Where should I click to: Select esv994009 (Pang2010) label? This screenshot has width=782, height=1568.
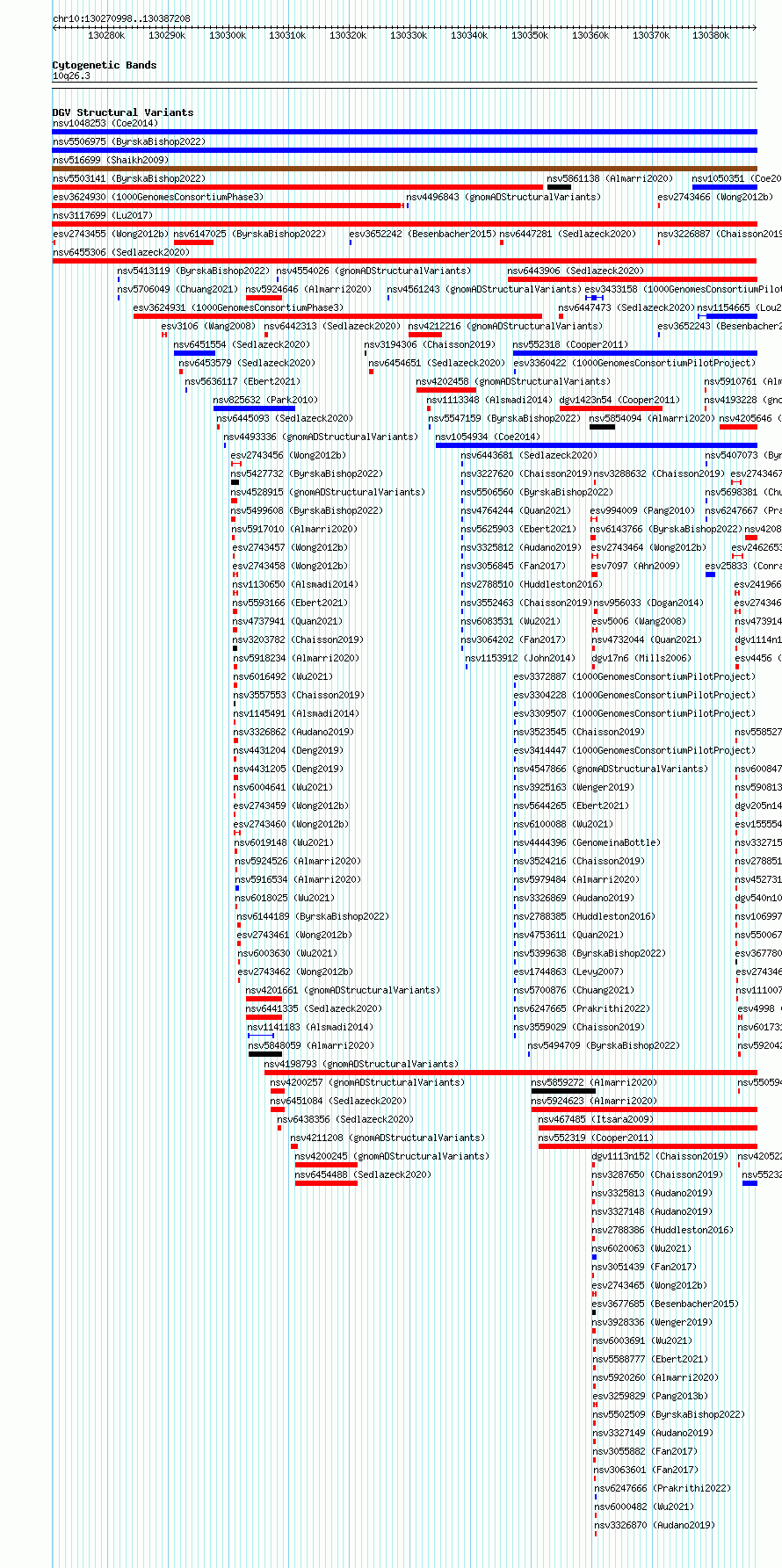(642, 510)
